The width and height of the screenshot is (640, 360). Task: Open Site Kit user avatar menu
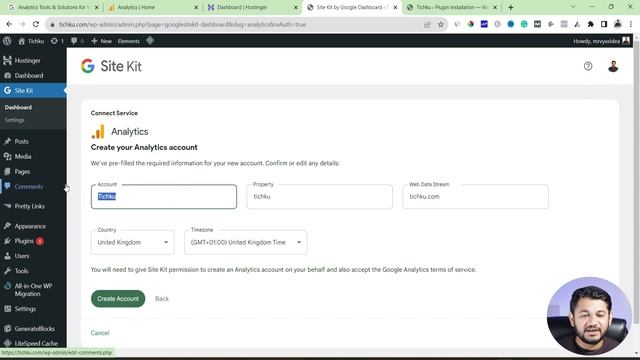[613, 66]
